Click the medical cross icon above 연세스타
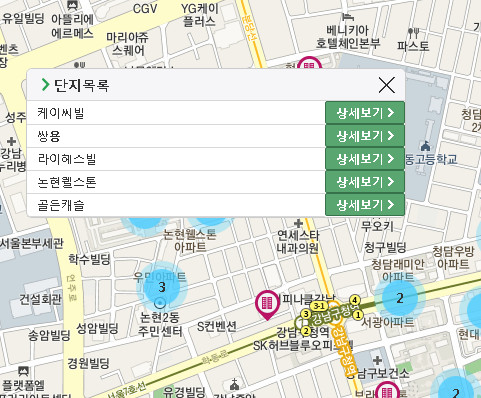 tap(298, 223)
